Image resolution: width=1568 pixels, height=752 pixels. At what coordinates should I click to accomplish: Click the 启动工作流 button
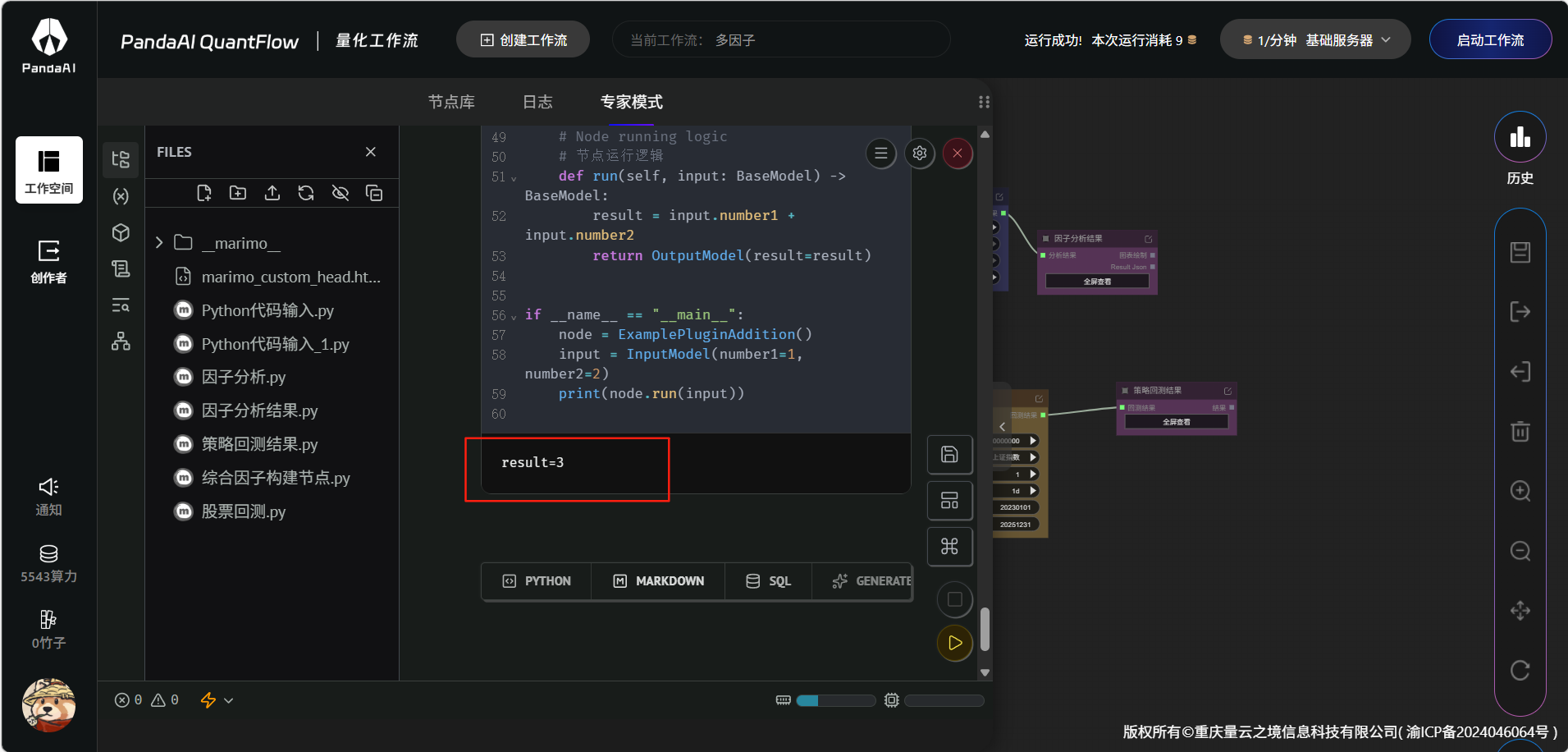point(1490,39)
